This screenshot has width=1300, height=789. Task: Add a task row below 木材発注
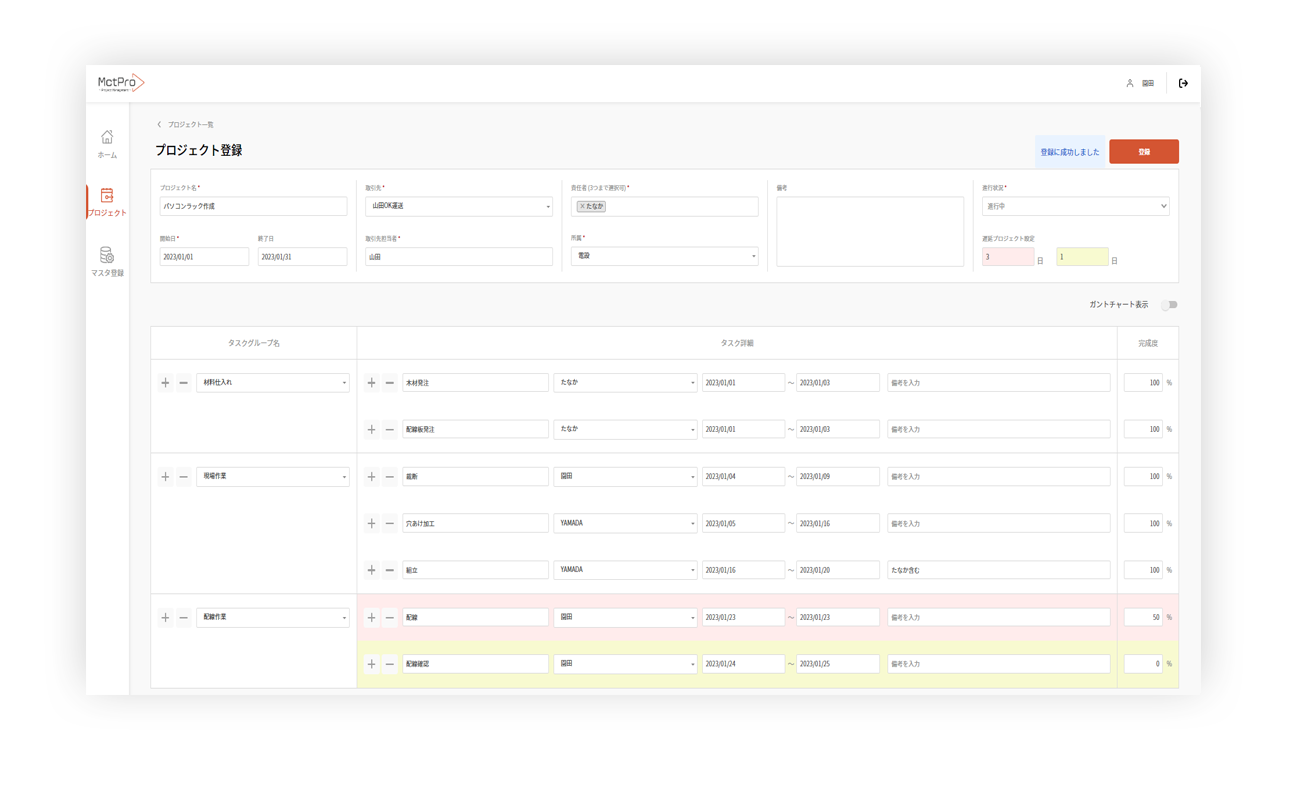(x=371, y=383)
